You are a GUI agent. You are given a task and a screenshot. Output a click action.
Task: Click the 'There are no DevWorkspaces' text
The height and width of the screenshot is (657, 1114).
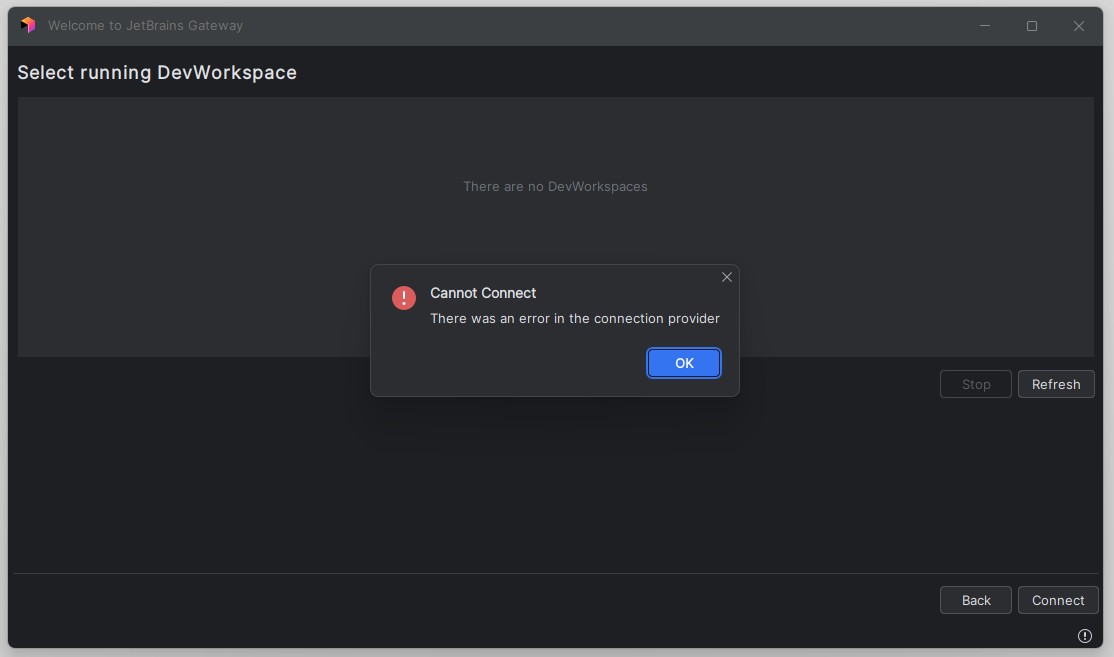pos(555,186)
